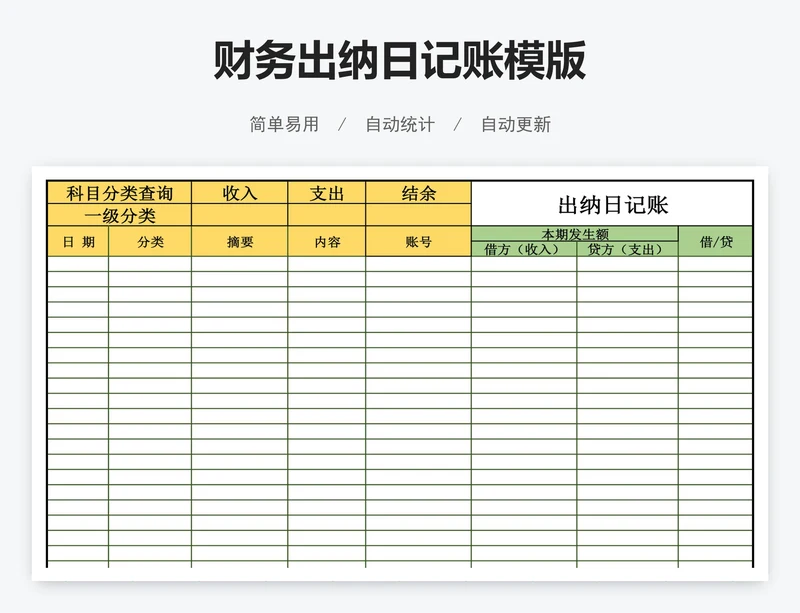Select the 结余 header cell

[418, 193]
